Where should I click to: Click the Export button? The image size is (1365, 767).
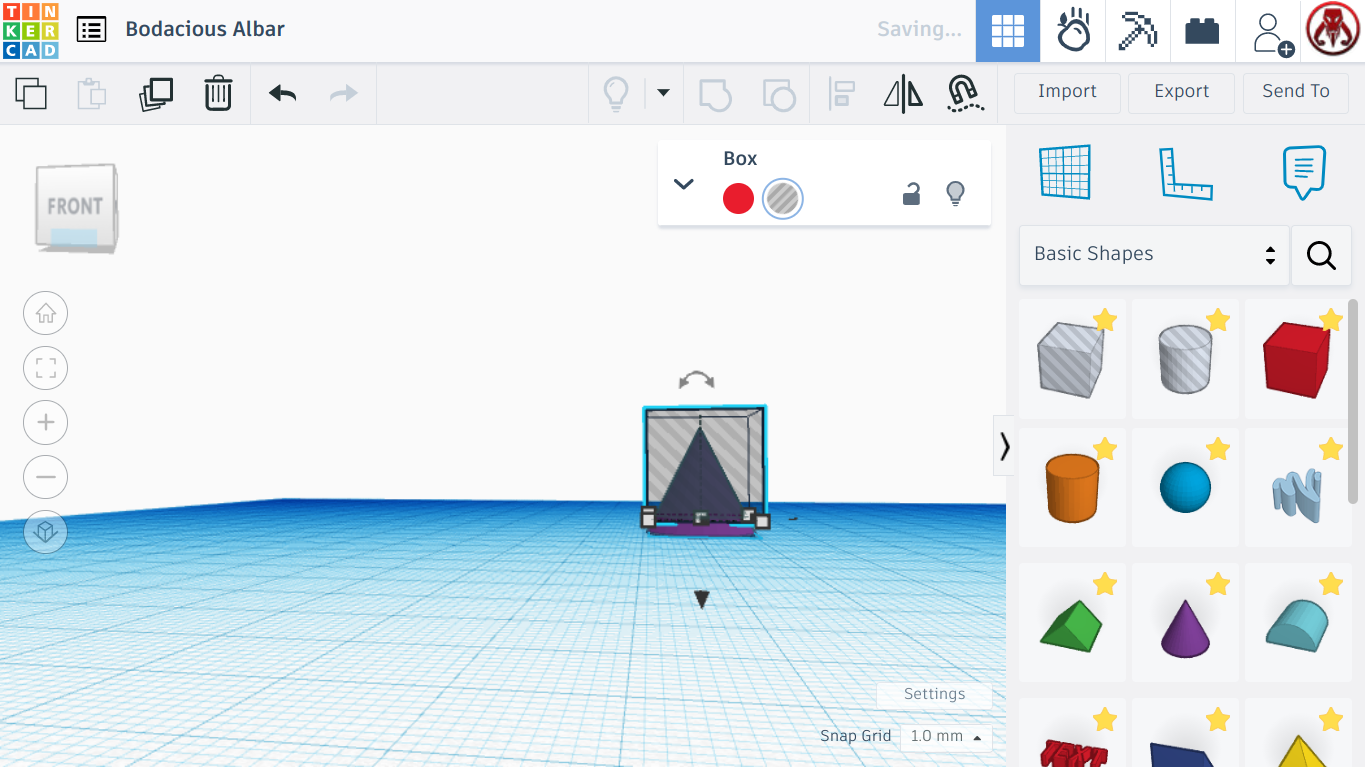coord(1181,92)
